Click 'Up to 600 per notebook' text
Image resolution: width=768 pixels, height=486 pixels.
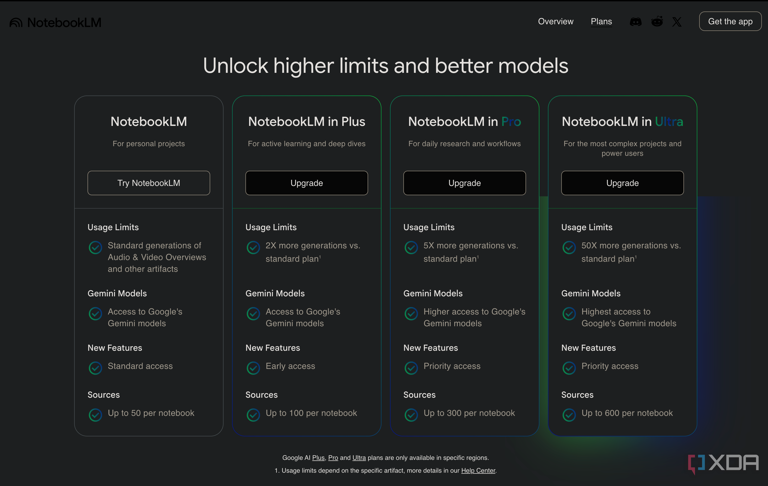tap(627, 413)
